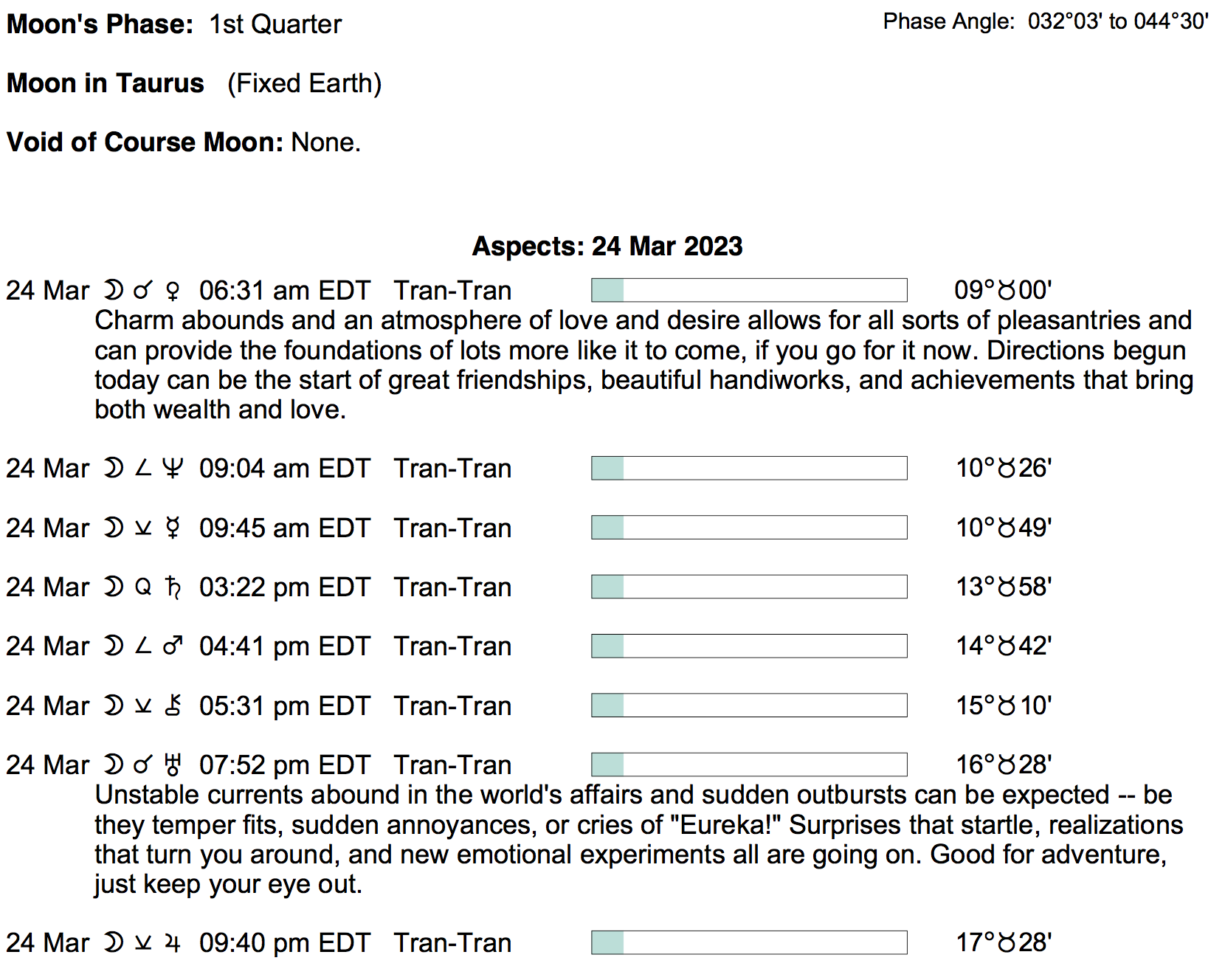1225x980 pixels.
Task: Click the Phase Angle value at top right
Action: [x=1118, y=21]
